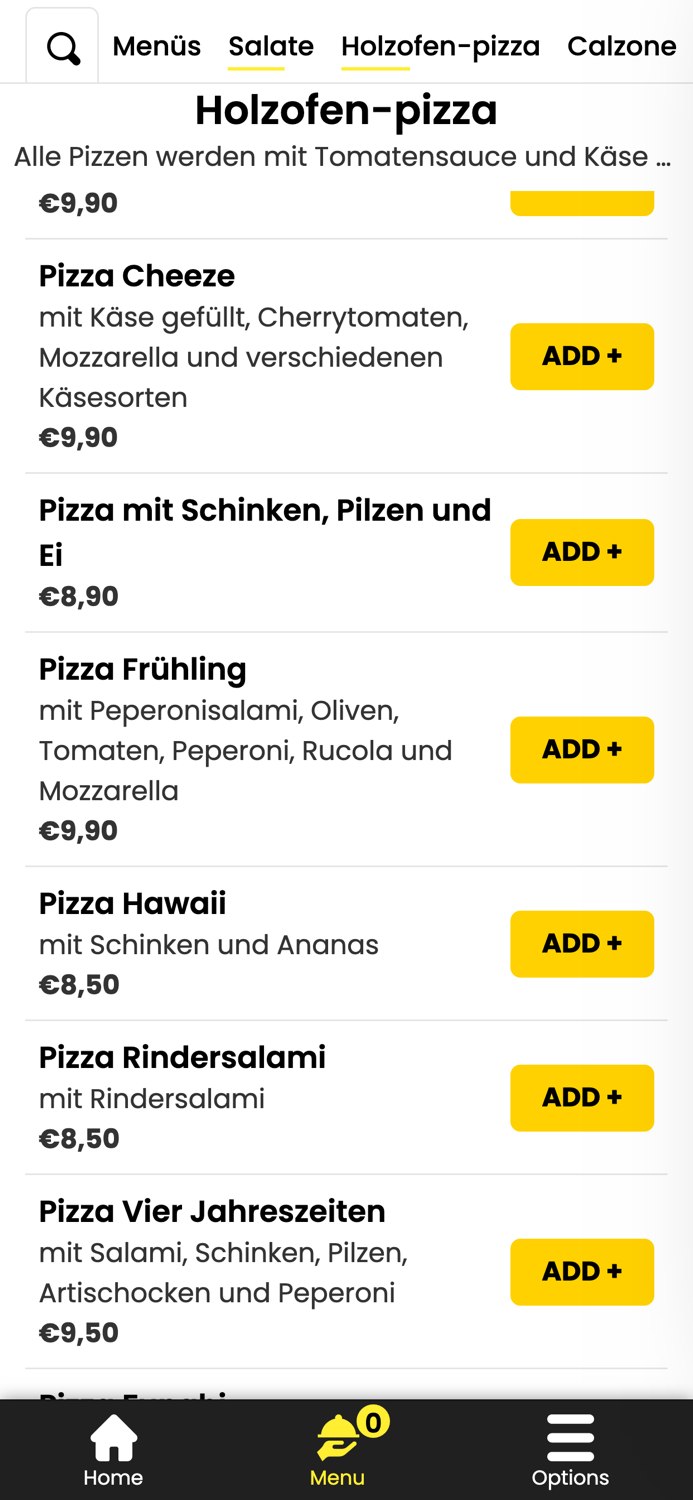Image resolution: width=693 pixels, height=1500 pixels.
Task: Add Pizza Frühling to the cart
Action: 582,749
